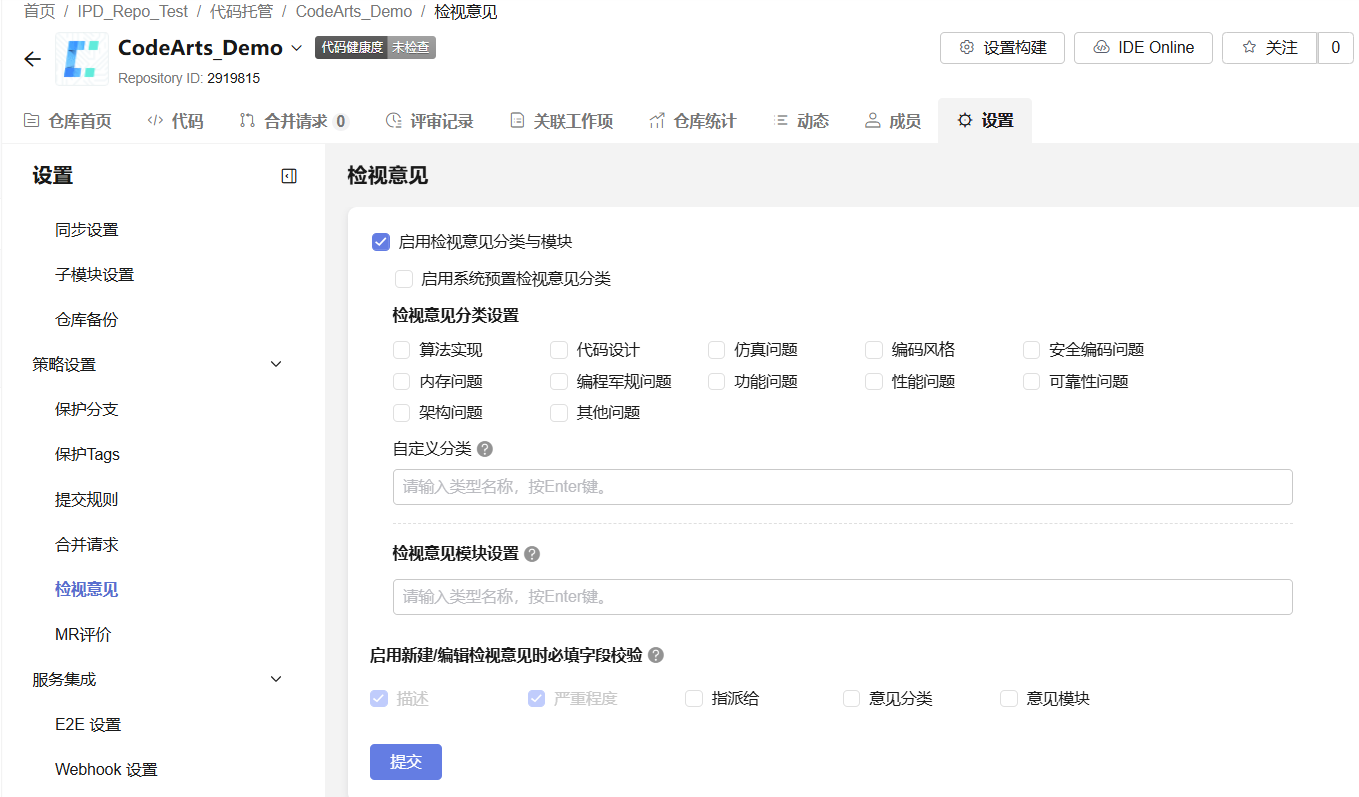1359x797 pixels.
Task: Open the 关联工作项 tab
Action: (561, 121)
